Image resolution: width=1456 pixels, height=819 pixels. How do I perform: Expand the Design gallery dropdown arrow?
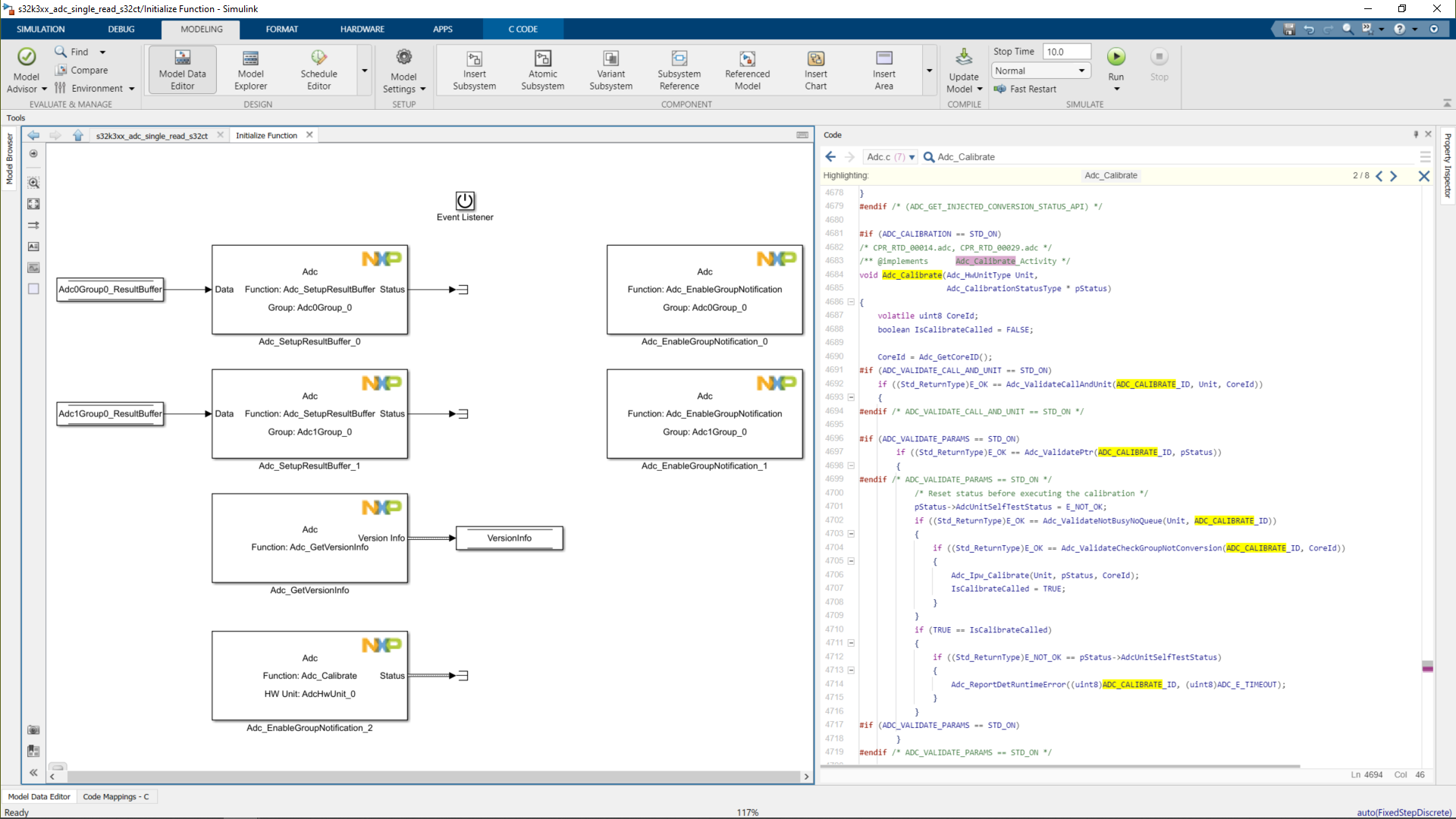(364, 71)
